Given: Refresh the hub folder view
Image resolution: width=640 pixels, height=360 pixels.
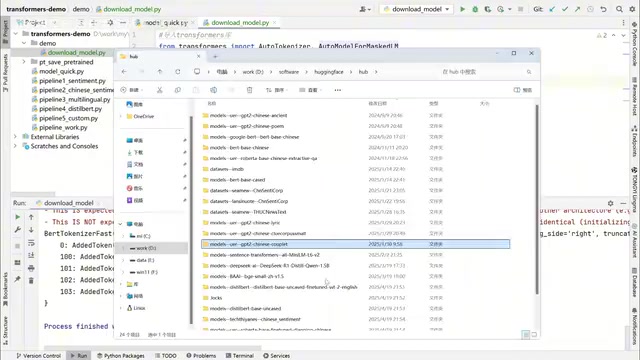Looking at the screenshot, I should click(x=178, y=72).
